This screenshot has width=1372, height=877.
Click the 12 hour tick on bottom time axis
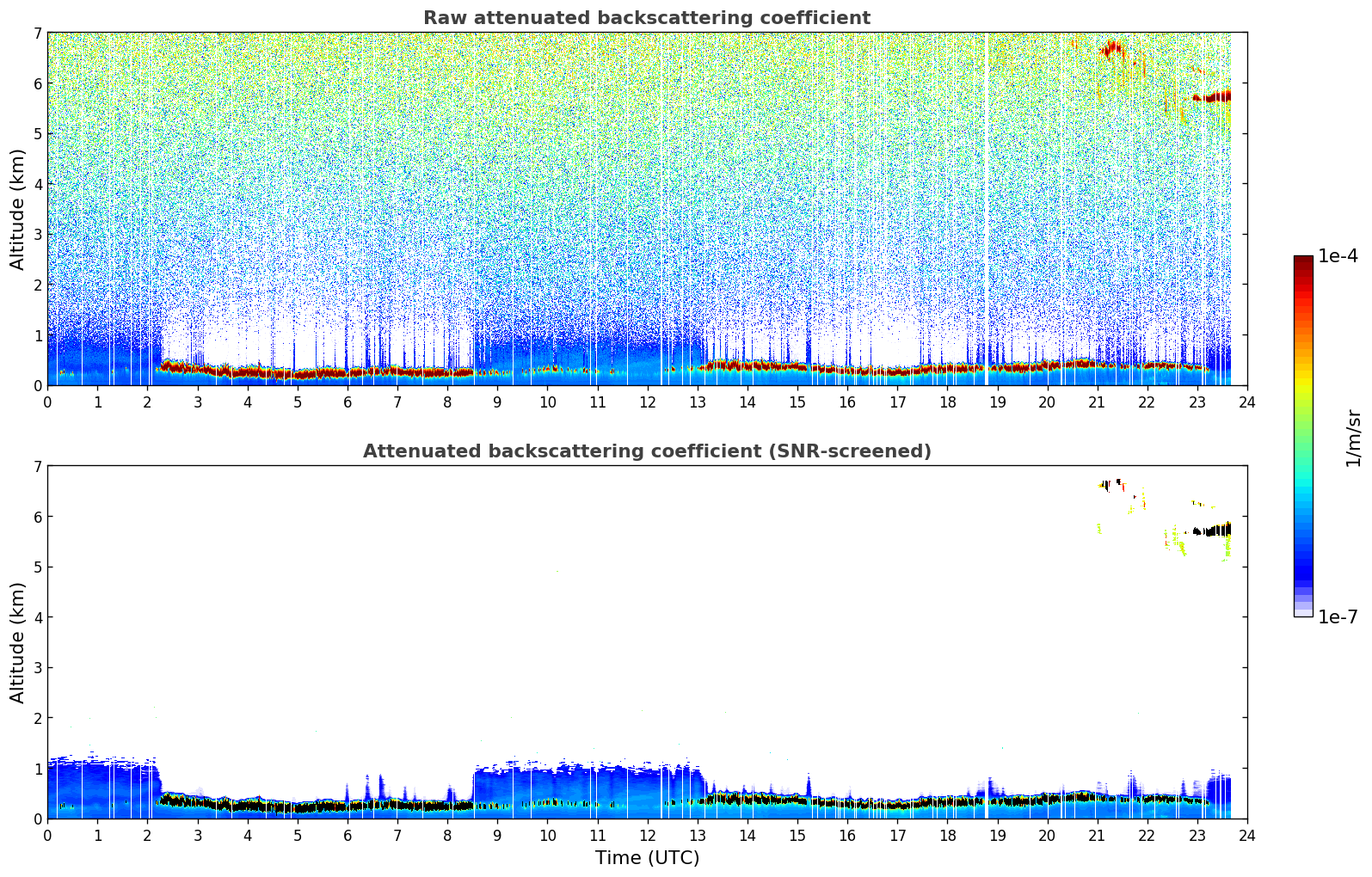pyautogui.click(x=647, y=836)
